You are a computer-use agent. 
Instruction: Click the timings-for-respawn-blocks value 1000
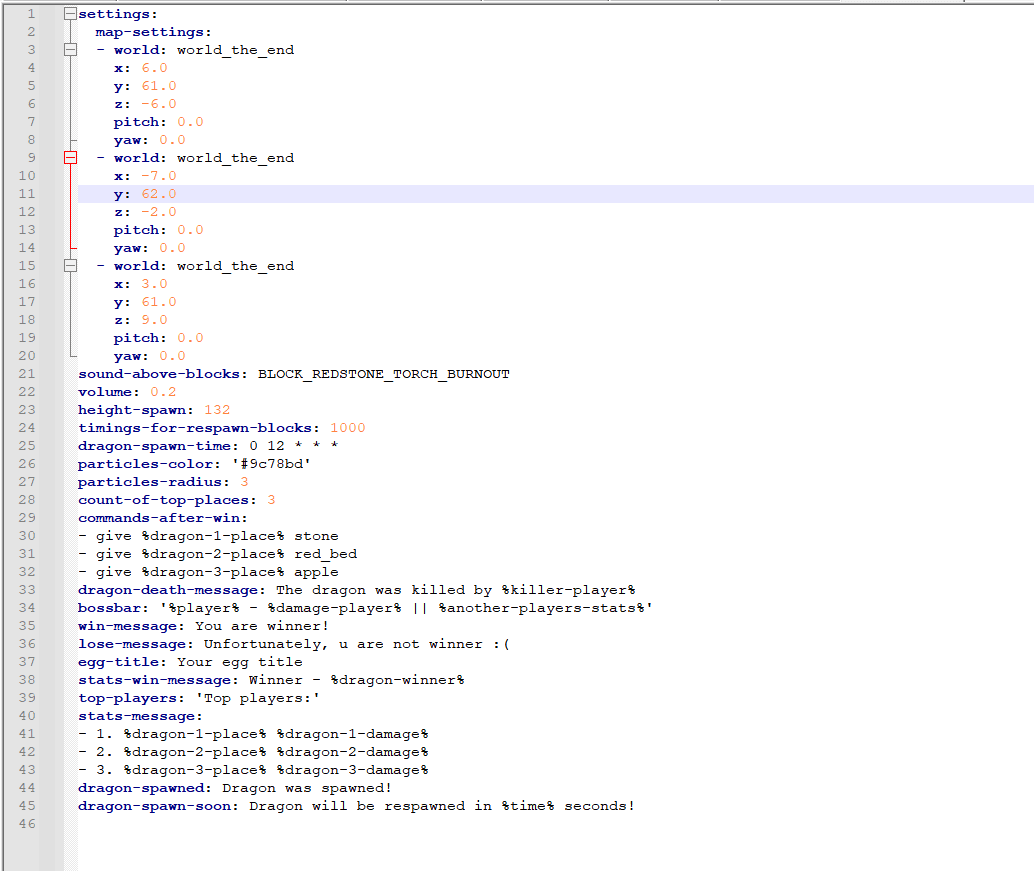(347, 428)
